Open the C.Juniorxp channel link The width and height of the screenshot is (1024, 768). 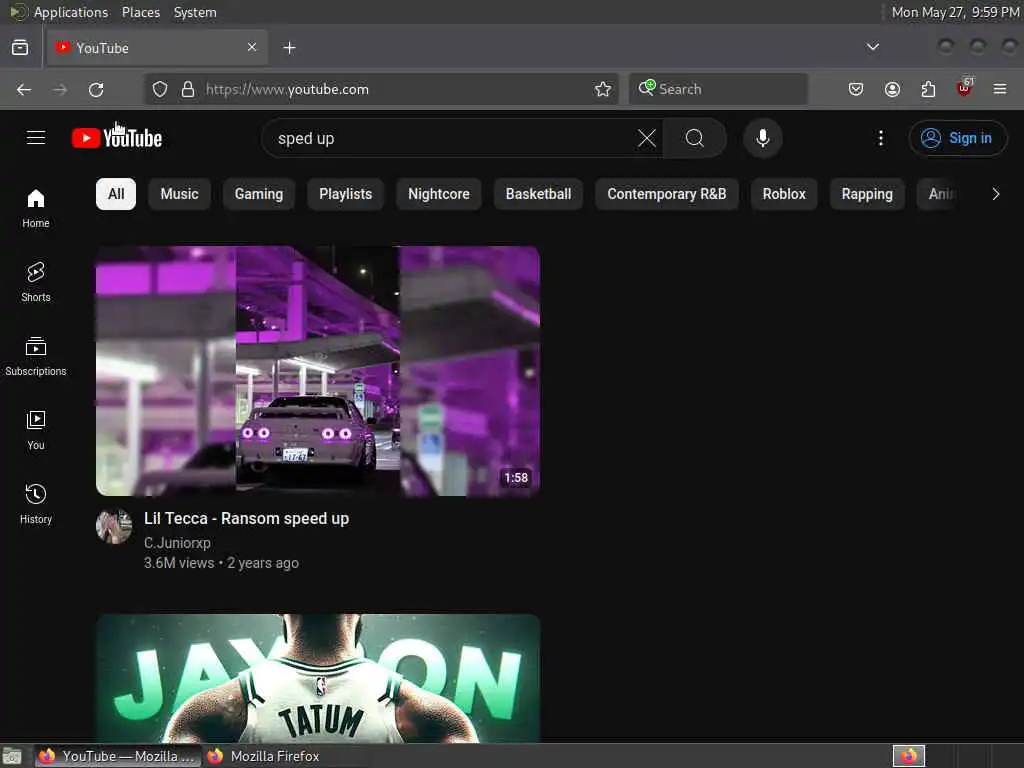pos(178,543)
